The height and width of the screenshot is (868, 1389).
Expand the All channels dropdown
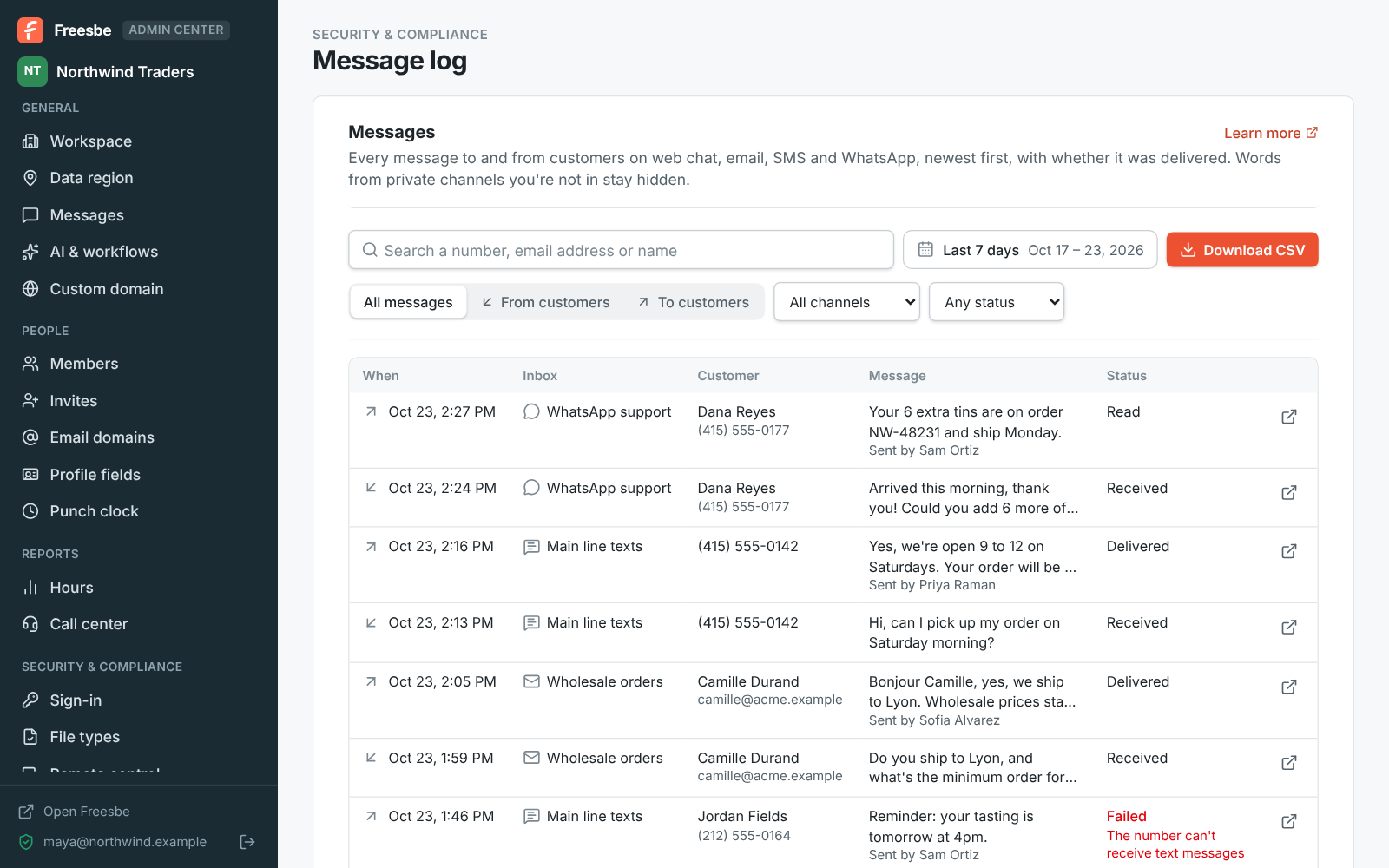[x=846, y=302]
